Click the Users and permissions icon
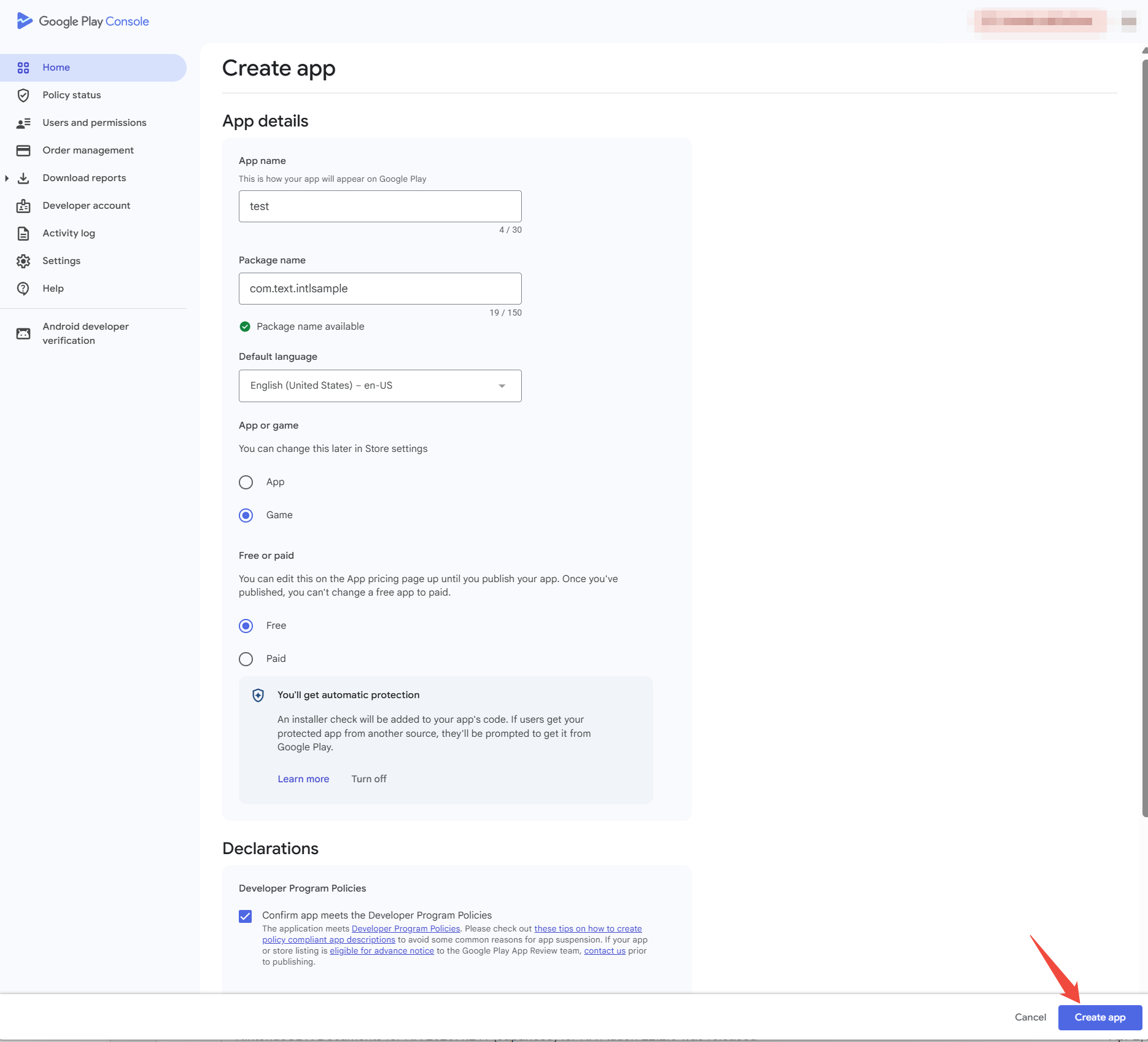The image size is (1148, 1042). click(x=23, y=122)
